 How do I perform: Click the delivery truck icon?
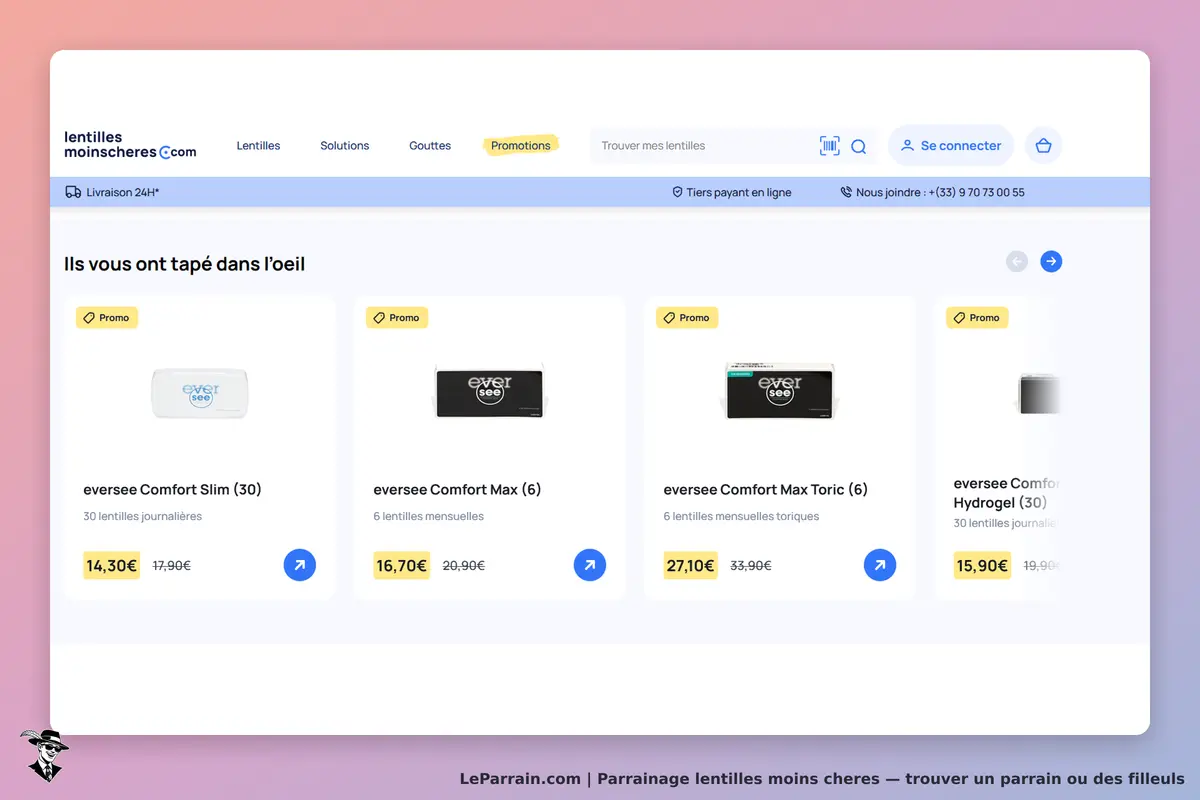pos(73,192)
